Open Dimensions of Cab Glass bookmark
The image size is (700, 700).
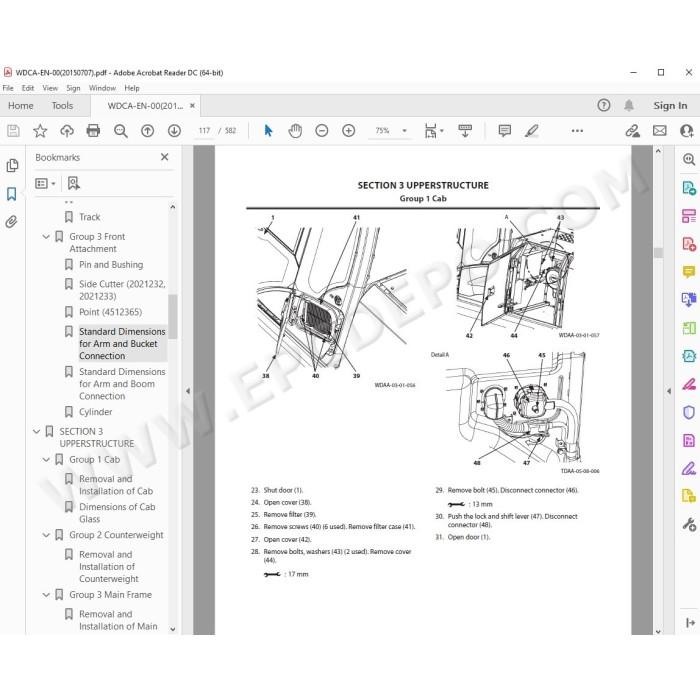pyautogui.click(x=117, y=513)
